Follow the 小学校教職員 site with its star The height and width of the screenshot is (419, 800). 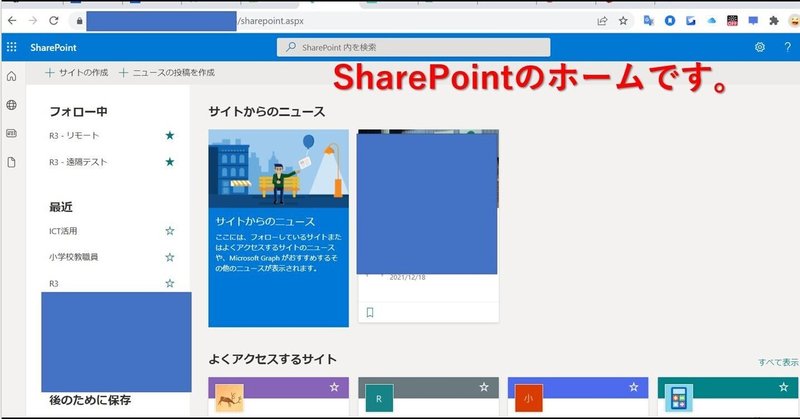[x=170, y=257]
